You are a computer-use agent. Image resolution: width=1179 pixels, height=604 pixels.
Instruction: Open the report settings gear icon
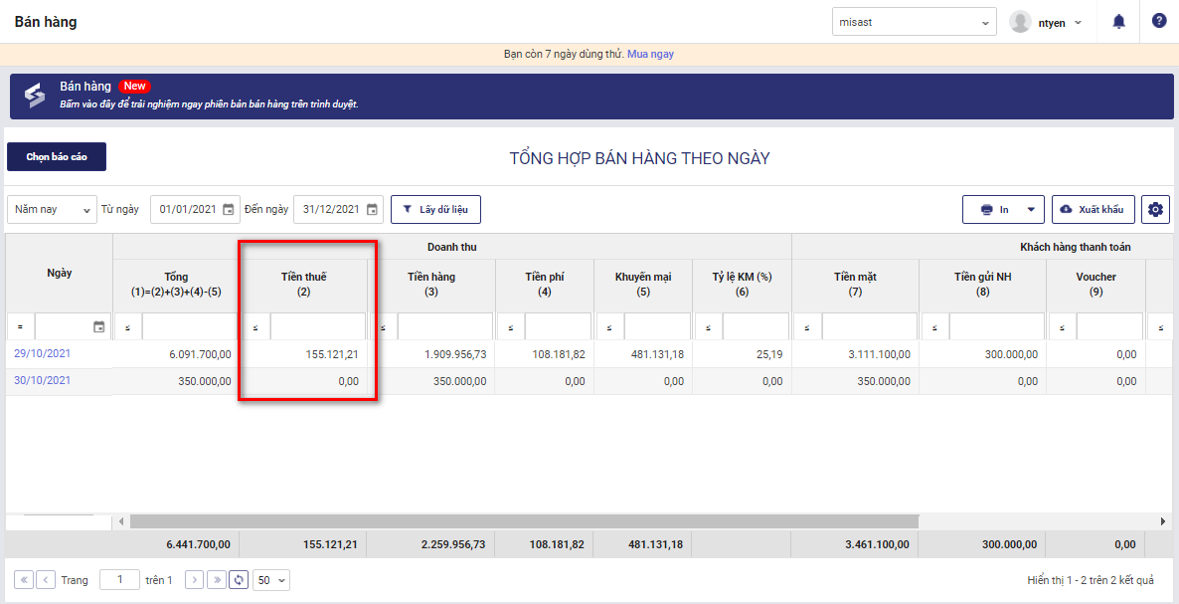click(1156, 210)
